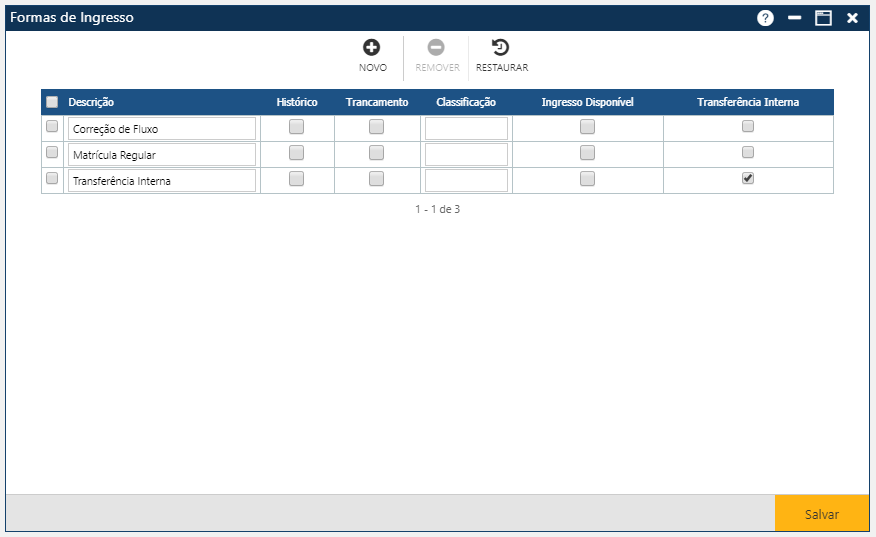Sort by the Descrição column header
The image size is (876, 537).
tap(91, 102)
